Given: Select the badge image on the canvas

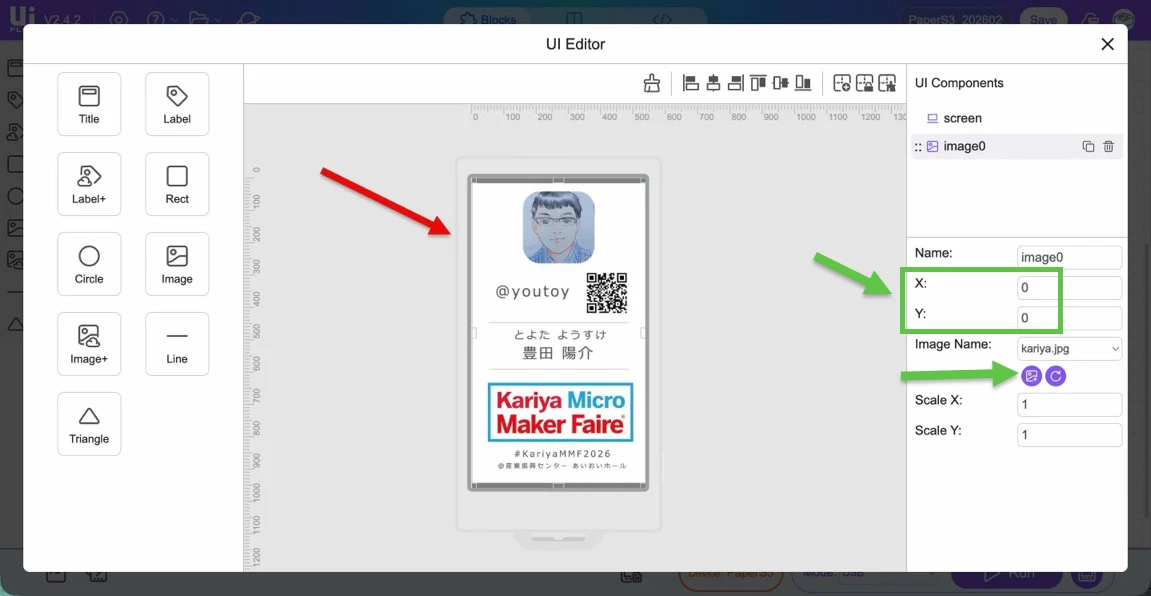Looking at the screenshot, I should (x=559, y=332).
